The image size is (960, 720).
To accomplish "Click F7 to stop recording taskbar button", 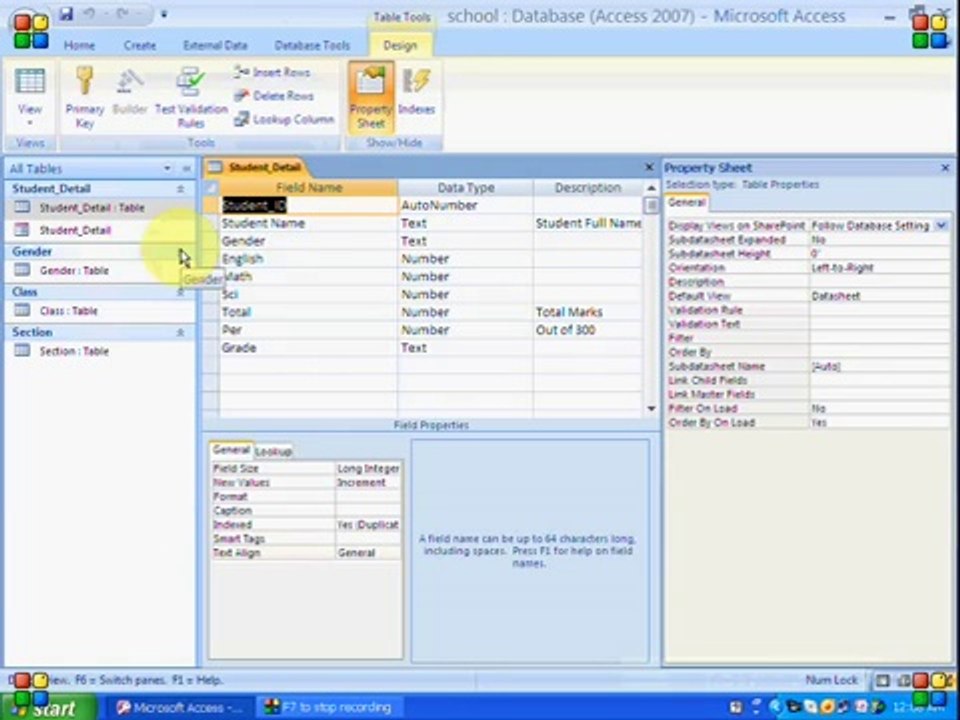I will [329, 708].
